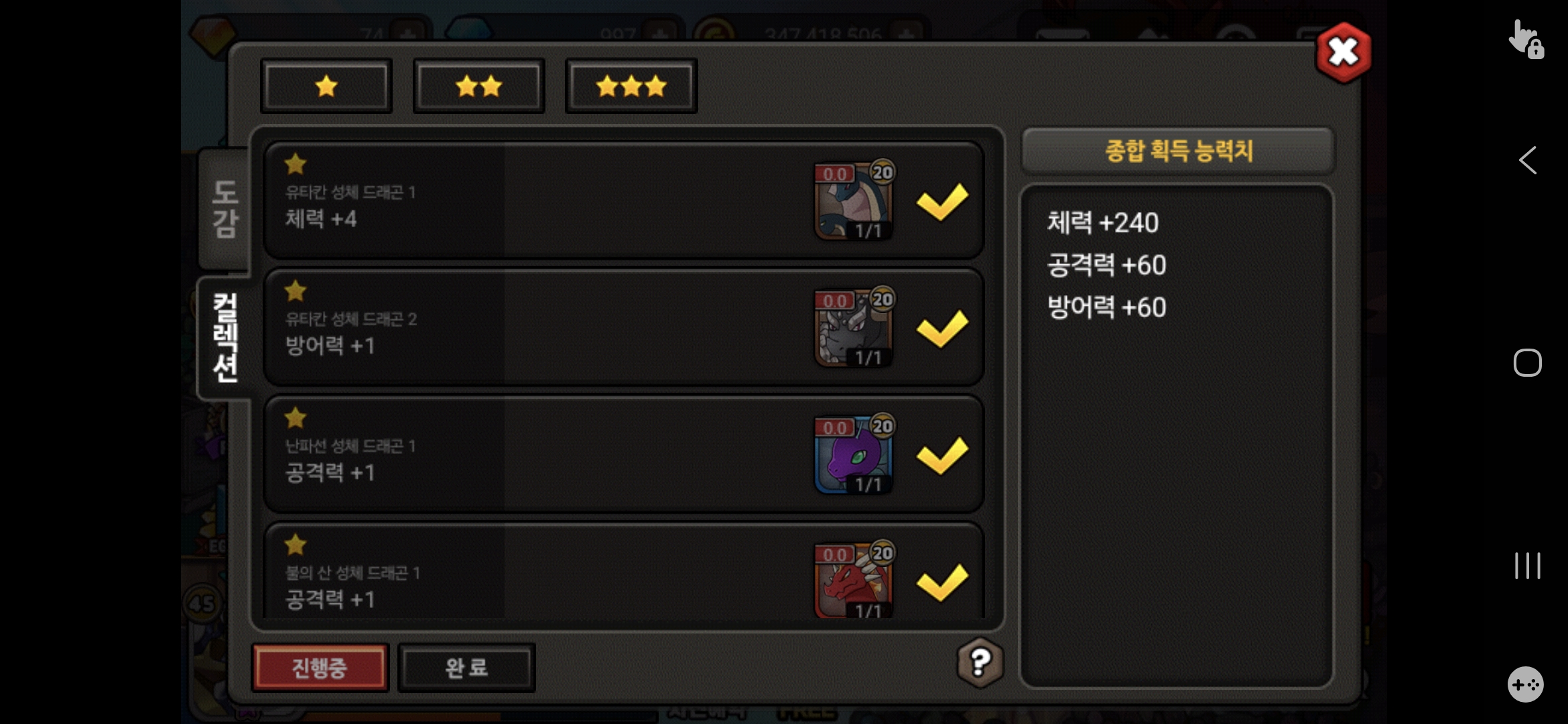The height and width of the screenshot is (724, 1568).
Task: Switch to the 도감 side tab
Action: coord(224,208)
